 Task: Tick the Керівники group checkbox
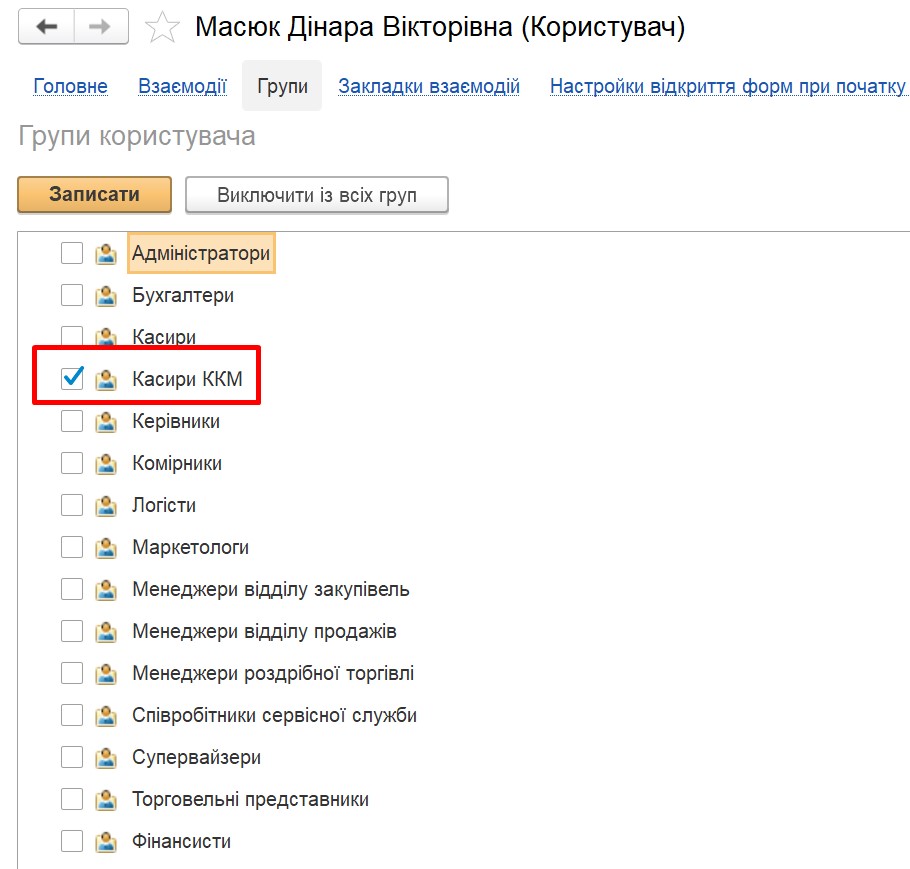(x=72, y=421)
